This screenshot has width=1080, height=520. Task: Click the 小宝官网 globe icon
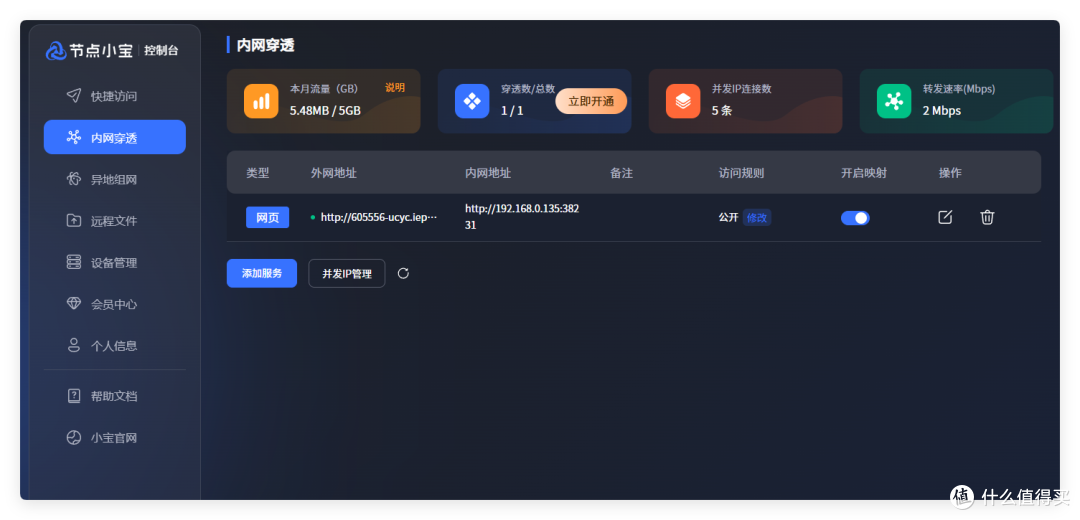click(x=74, y=437)
